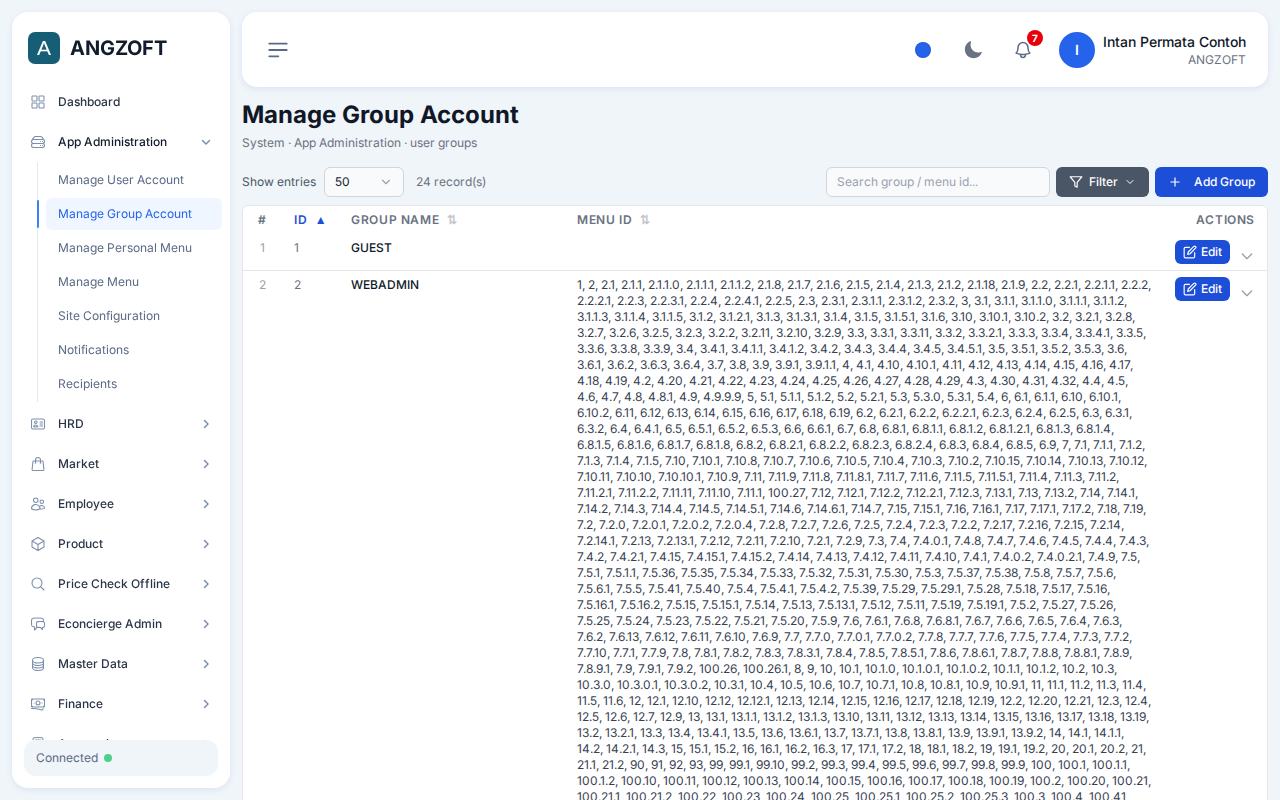Collapse the App Administration menu chevron

point(206,142)
